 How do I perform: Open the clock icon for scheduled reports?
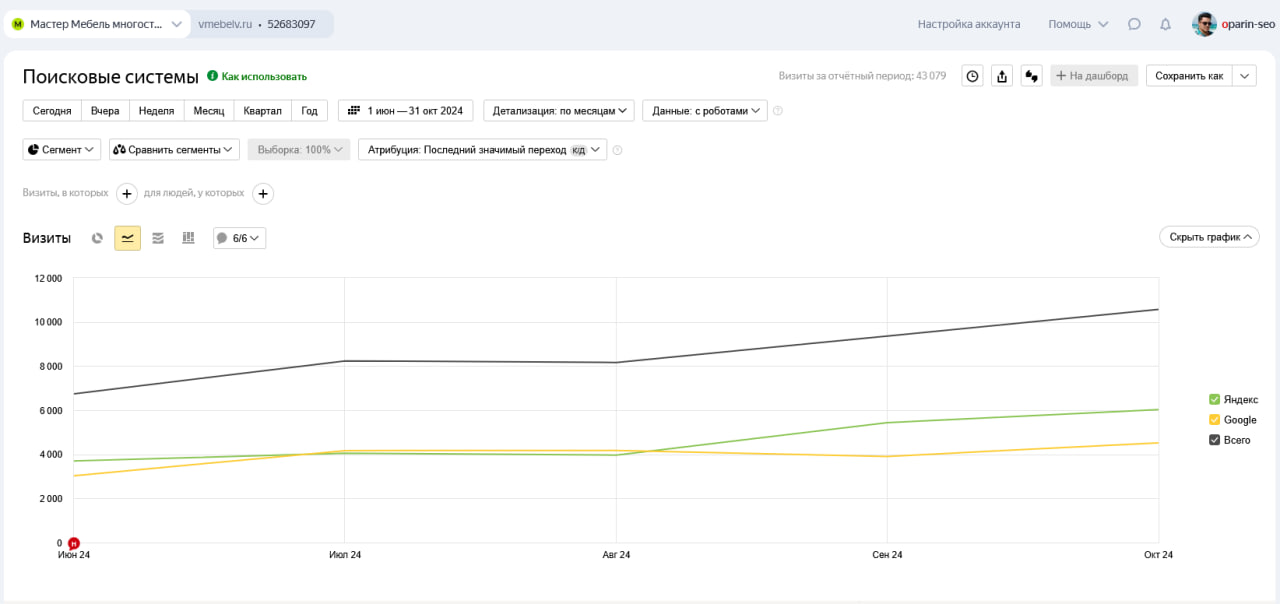(972, 76)
